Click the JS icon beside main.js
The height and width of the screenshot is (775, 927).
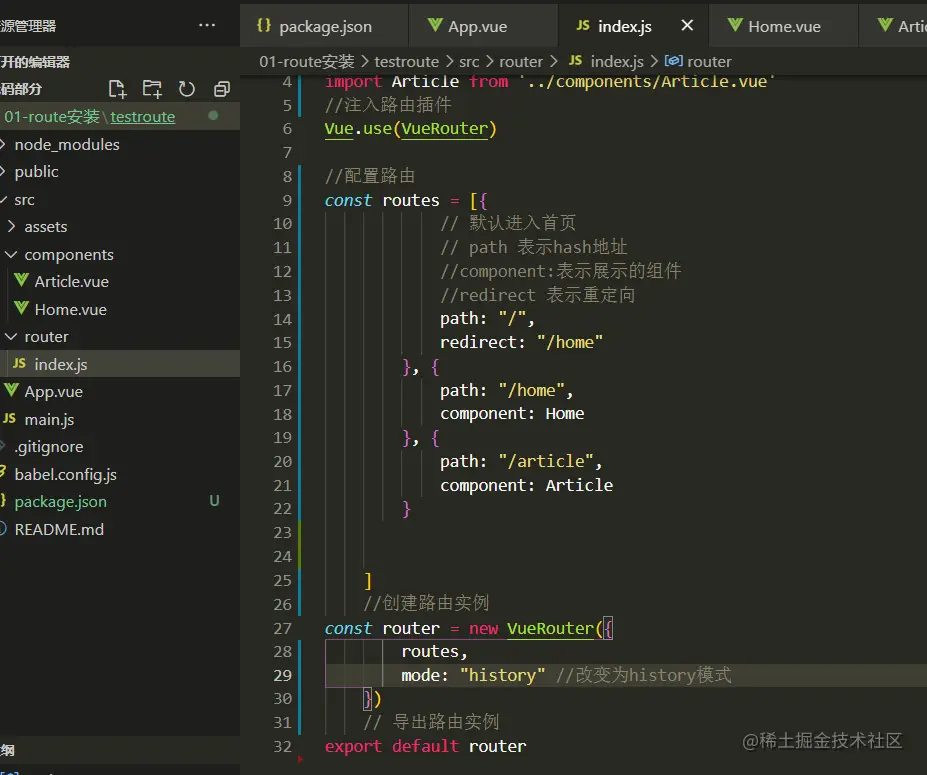9,419
